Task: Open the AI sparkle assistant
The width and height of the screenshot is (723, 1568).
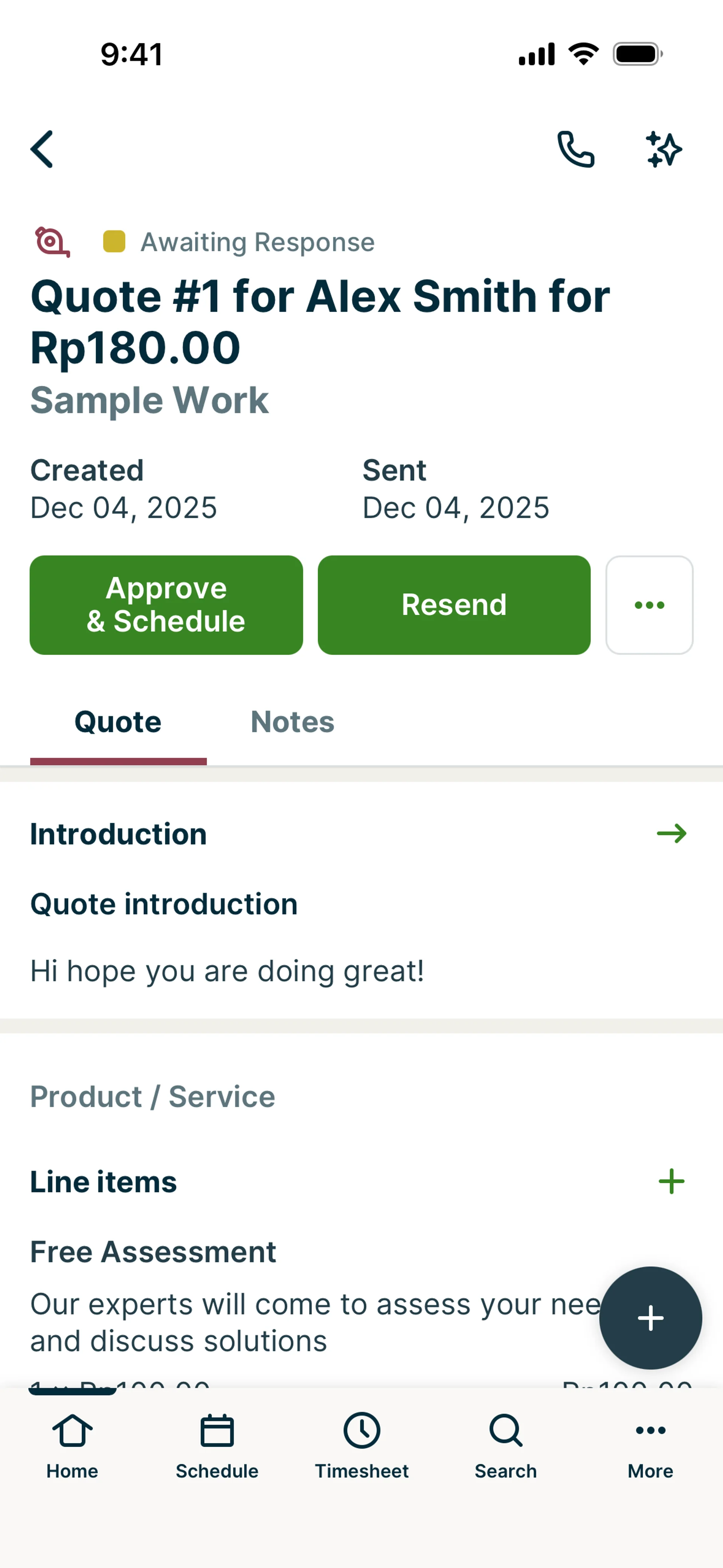Action: pos(664,148)
